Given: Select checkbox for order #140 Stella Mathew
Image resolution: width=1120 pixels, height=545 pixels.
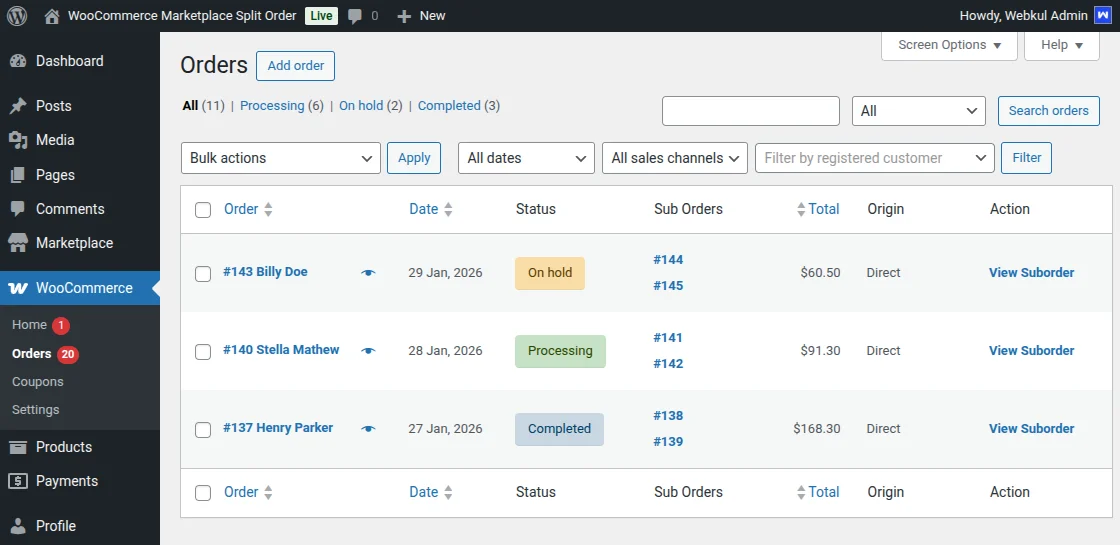Looking at the screenshot, I should click(x=203, y=351).
